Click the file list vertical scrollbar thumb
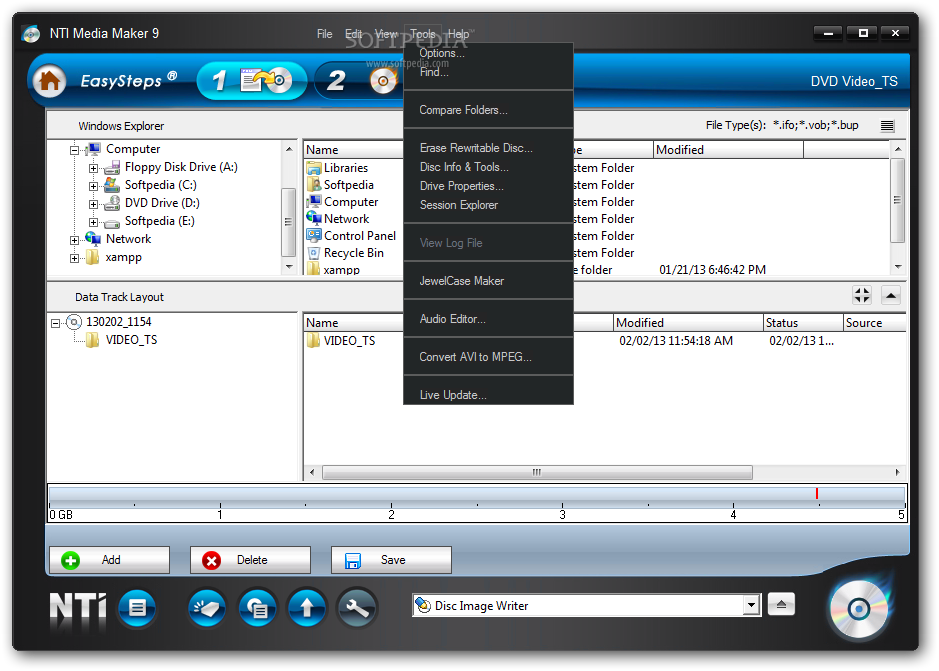Screen dimensions: 939x671 click(897, 200)
